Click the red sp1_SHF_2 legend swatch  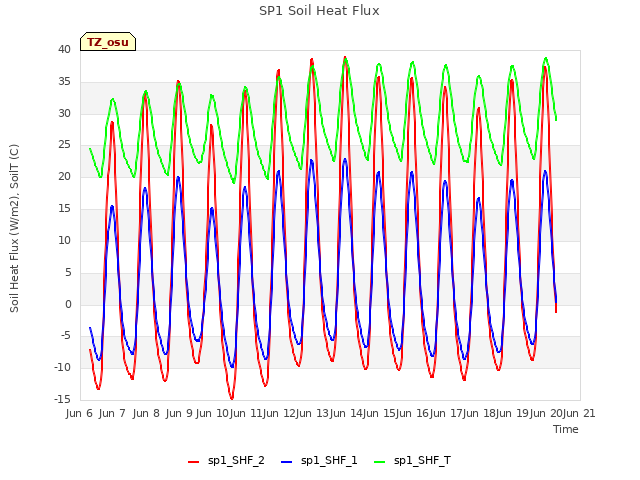[193, 462]
